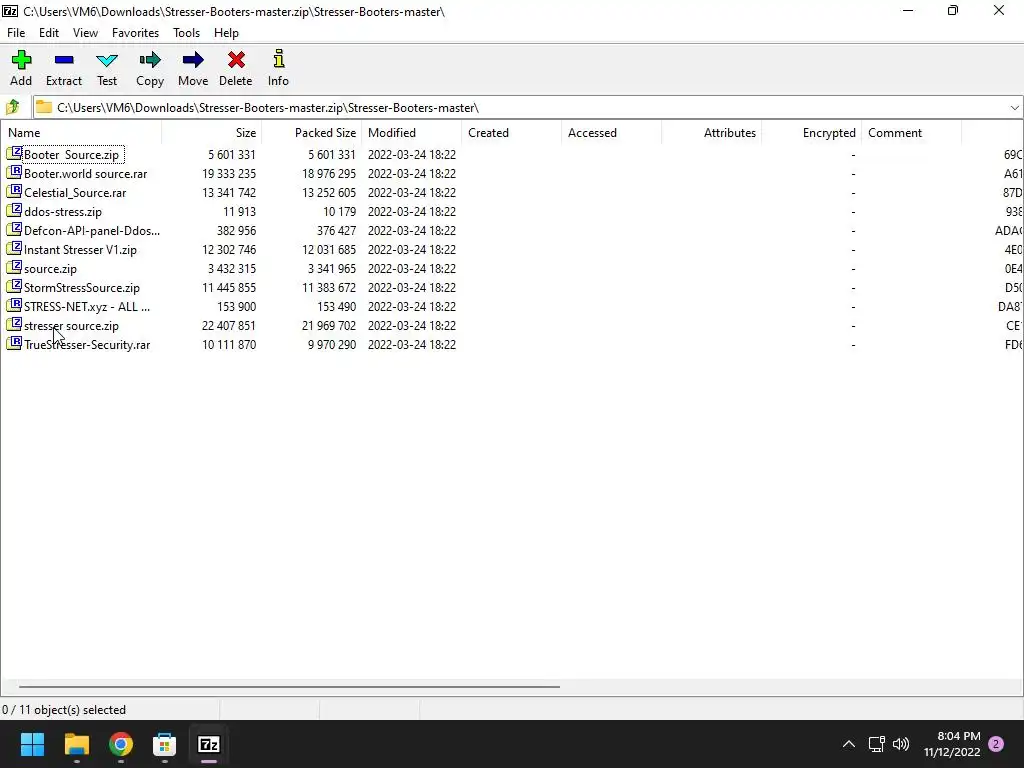Sort by Attributes column header

(x=711, y=133)
